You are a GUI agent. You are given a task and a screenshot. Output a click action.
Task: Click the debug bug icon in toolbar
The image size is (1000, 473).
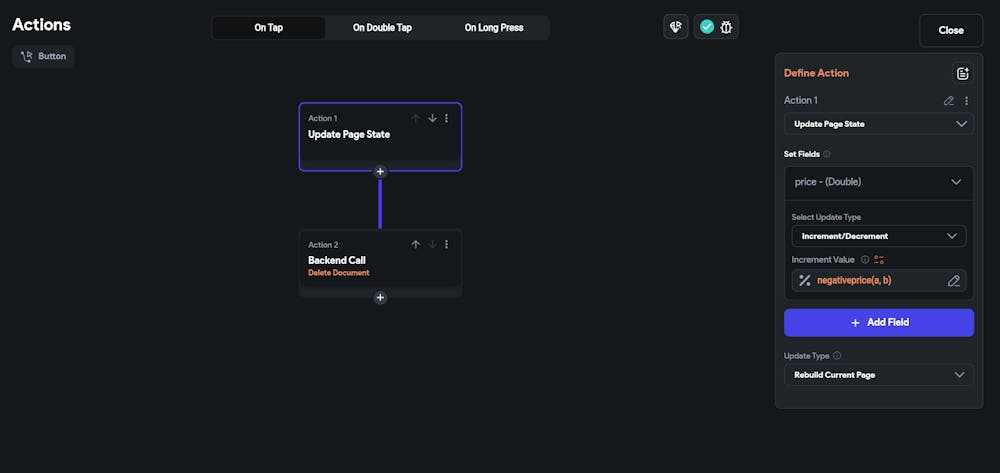pos(726,27)
